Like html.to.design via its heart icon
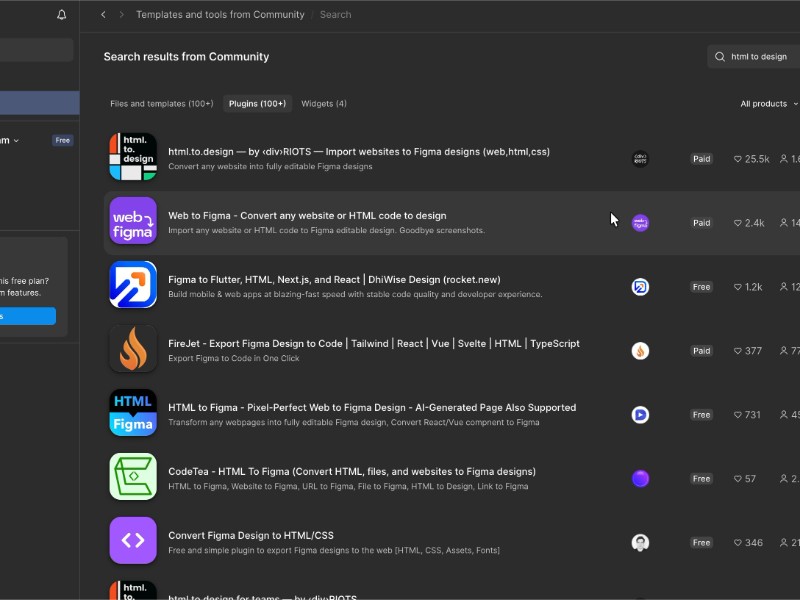 click(x=738, y=159)
